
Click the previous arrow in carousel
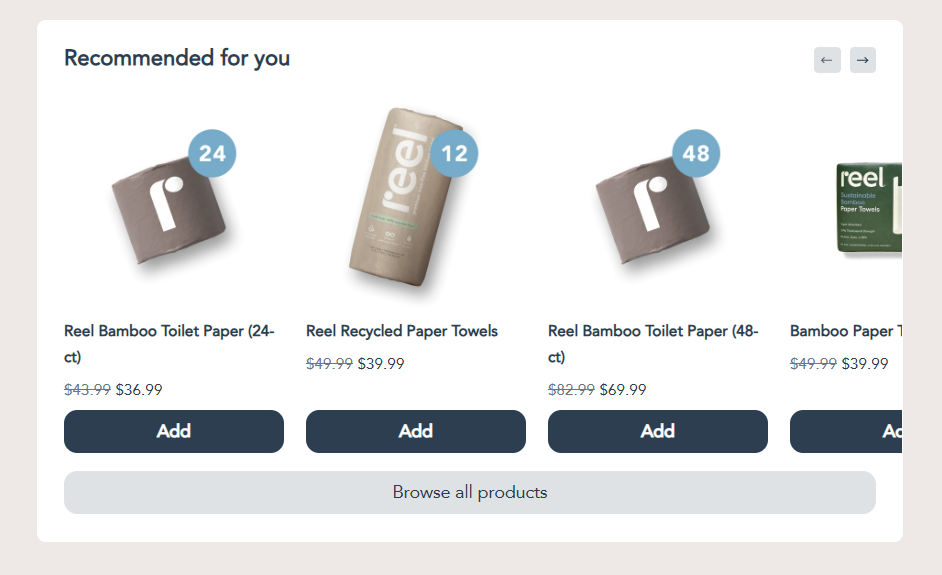click(x=827, y=60)
